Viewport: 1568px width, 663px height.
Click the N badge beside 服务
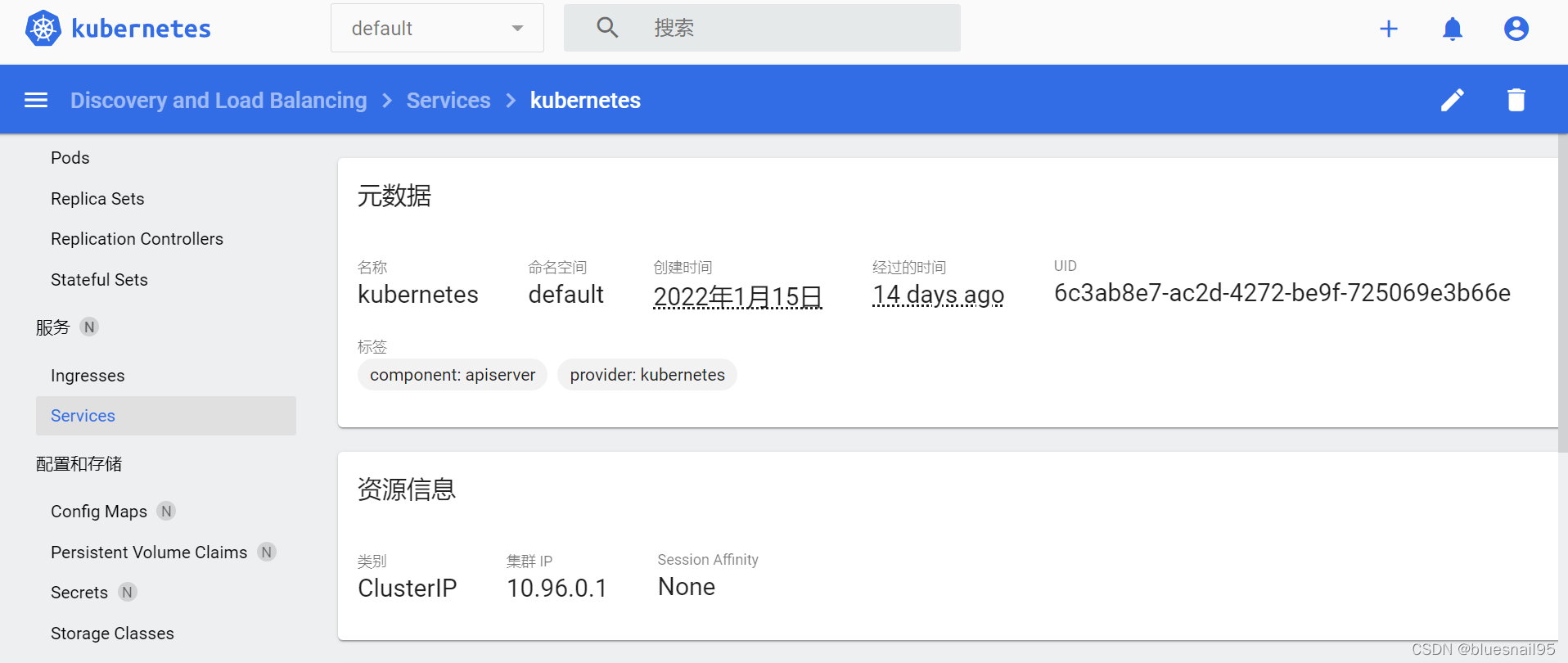pos(89,327)
